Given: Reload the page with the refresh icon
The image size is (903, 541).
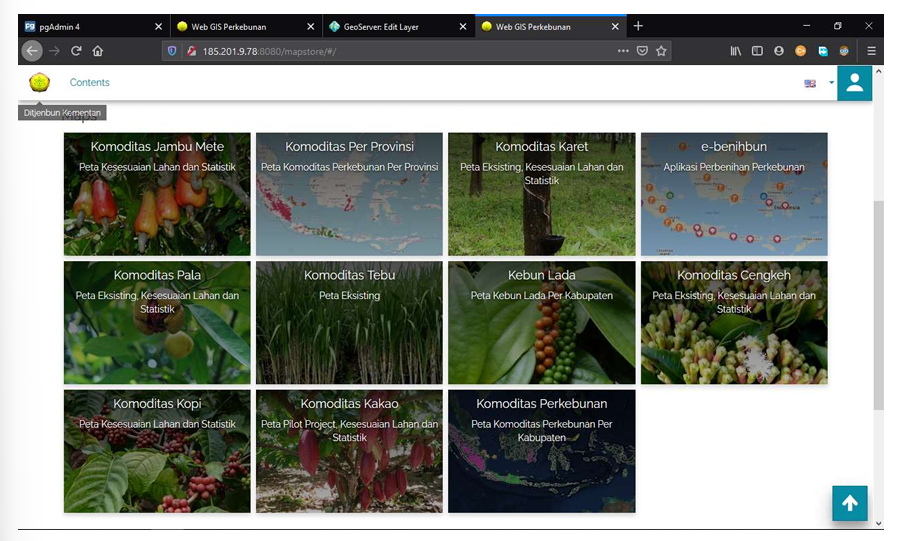Looking at the screenshot, I should [76, 51].
